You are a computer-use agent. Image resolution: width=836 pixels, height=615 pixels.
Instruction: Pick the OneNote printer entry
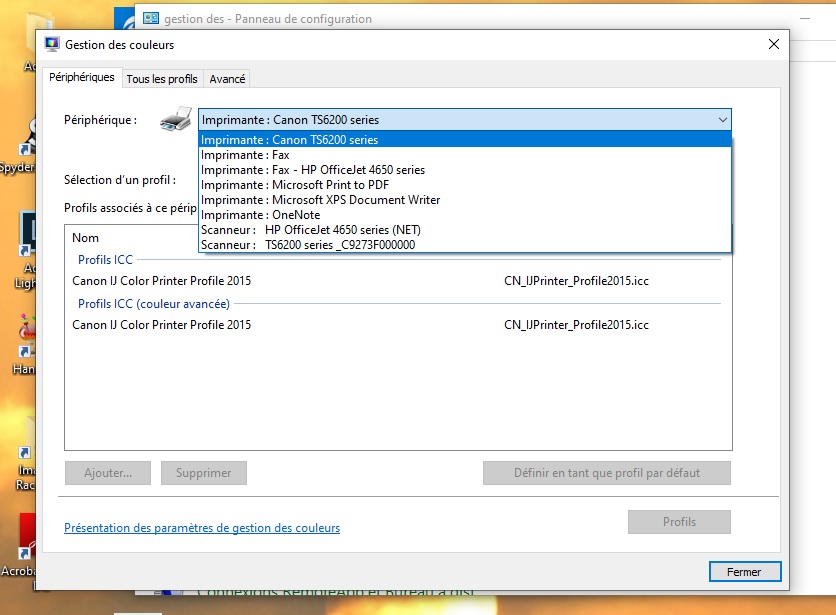tap(464, 214)
